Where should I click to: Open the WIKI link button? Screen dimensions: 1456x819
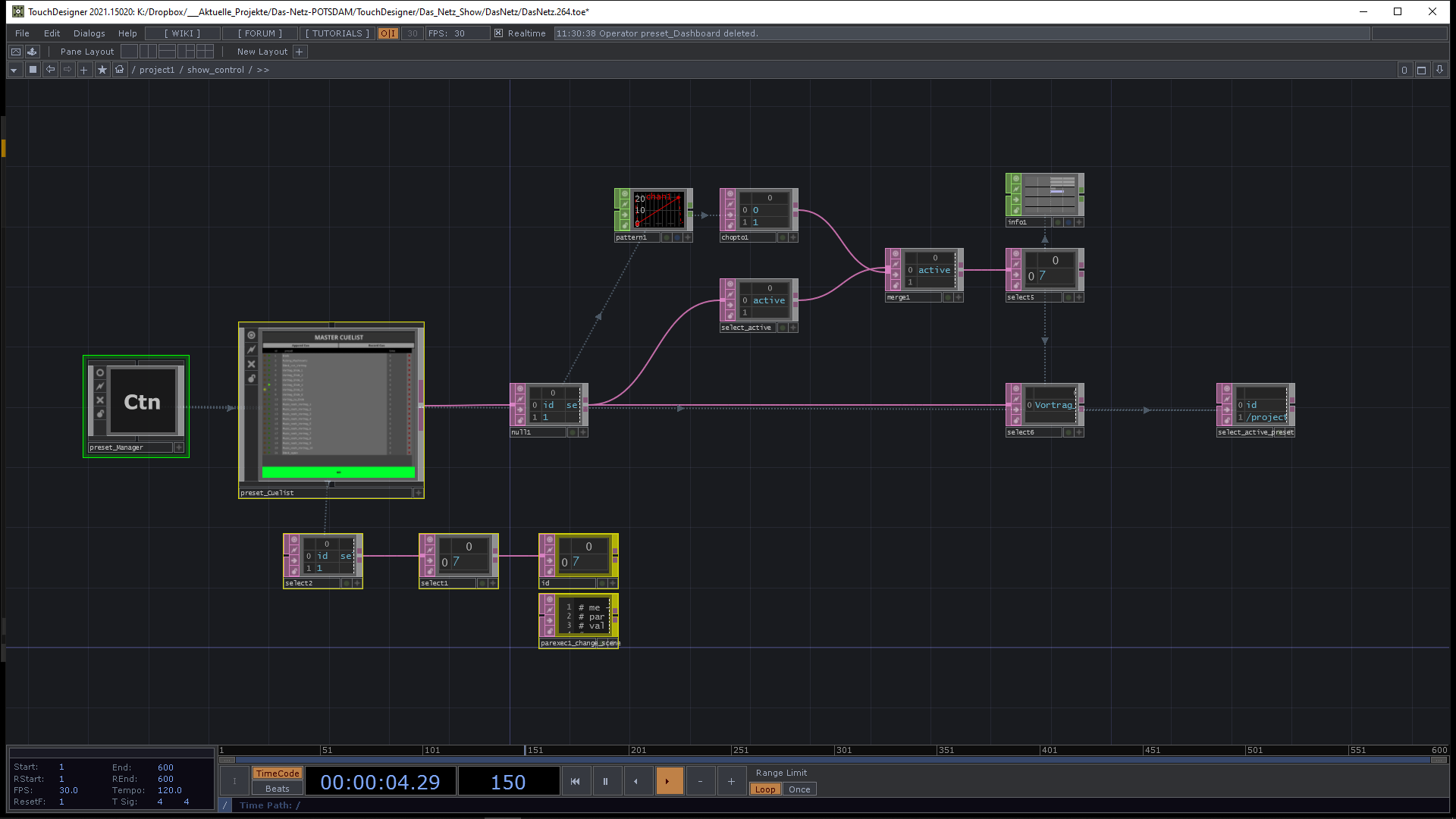pyautogui.click(x=183, y=33)
